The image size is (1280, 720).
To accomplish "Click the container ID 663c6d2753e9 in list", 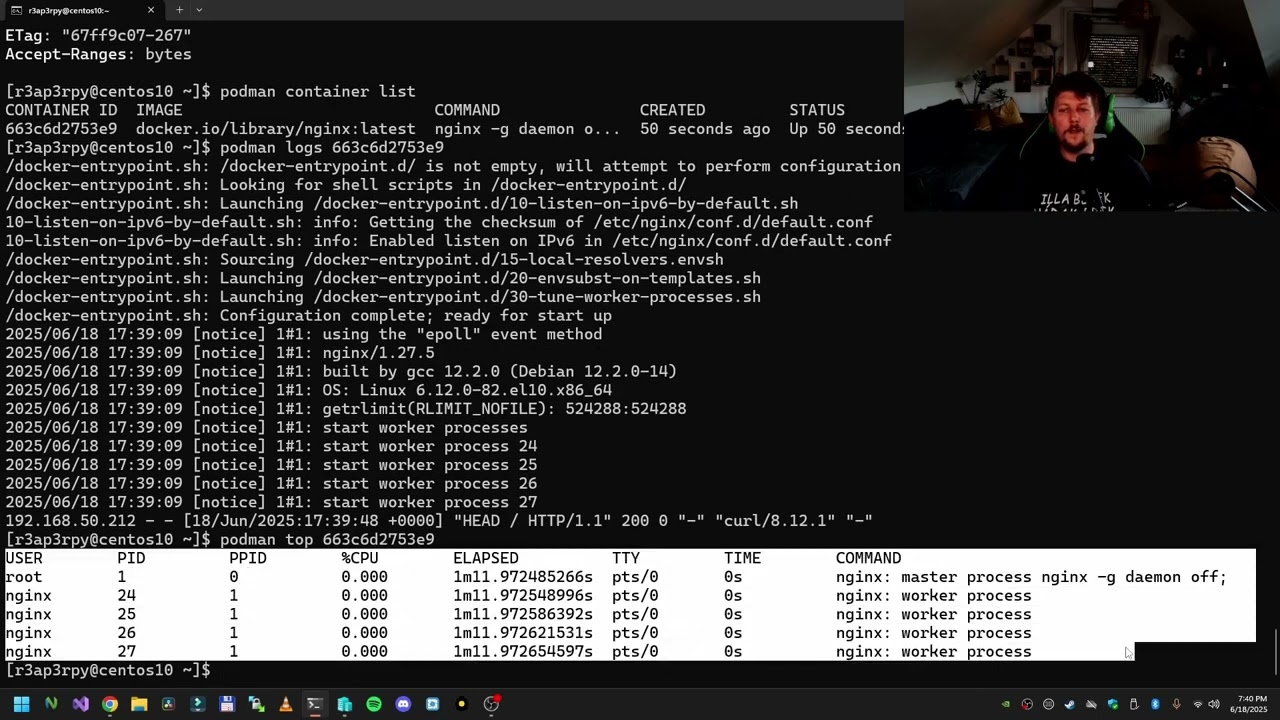I will (x=61, y=129).
